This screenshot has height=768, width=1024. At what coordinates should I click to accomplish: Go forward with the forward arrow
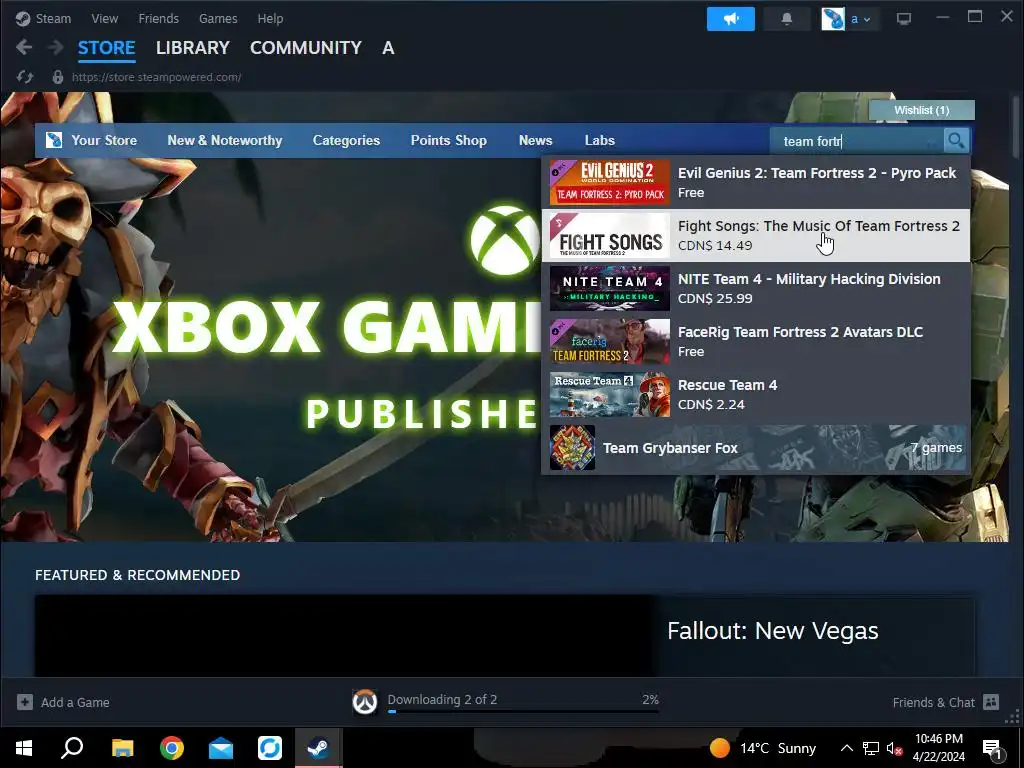56,48
